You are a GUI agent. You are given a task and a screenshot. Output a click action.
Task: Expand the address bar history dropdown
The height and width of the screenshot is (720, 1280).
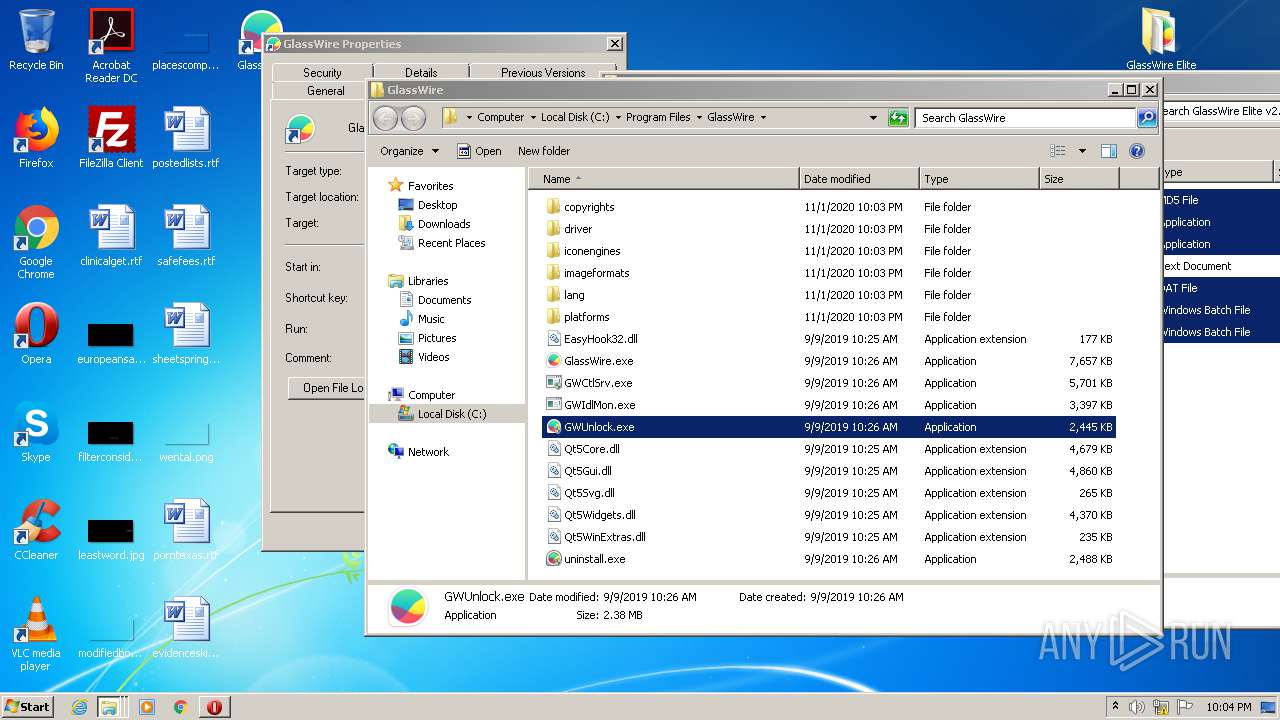(873, 118)
